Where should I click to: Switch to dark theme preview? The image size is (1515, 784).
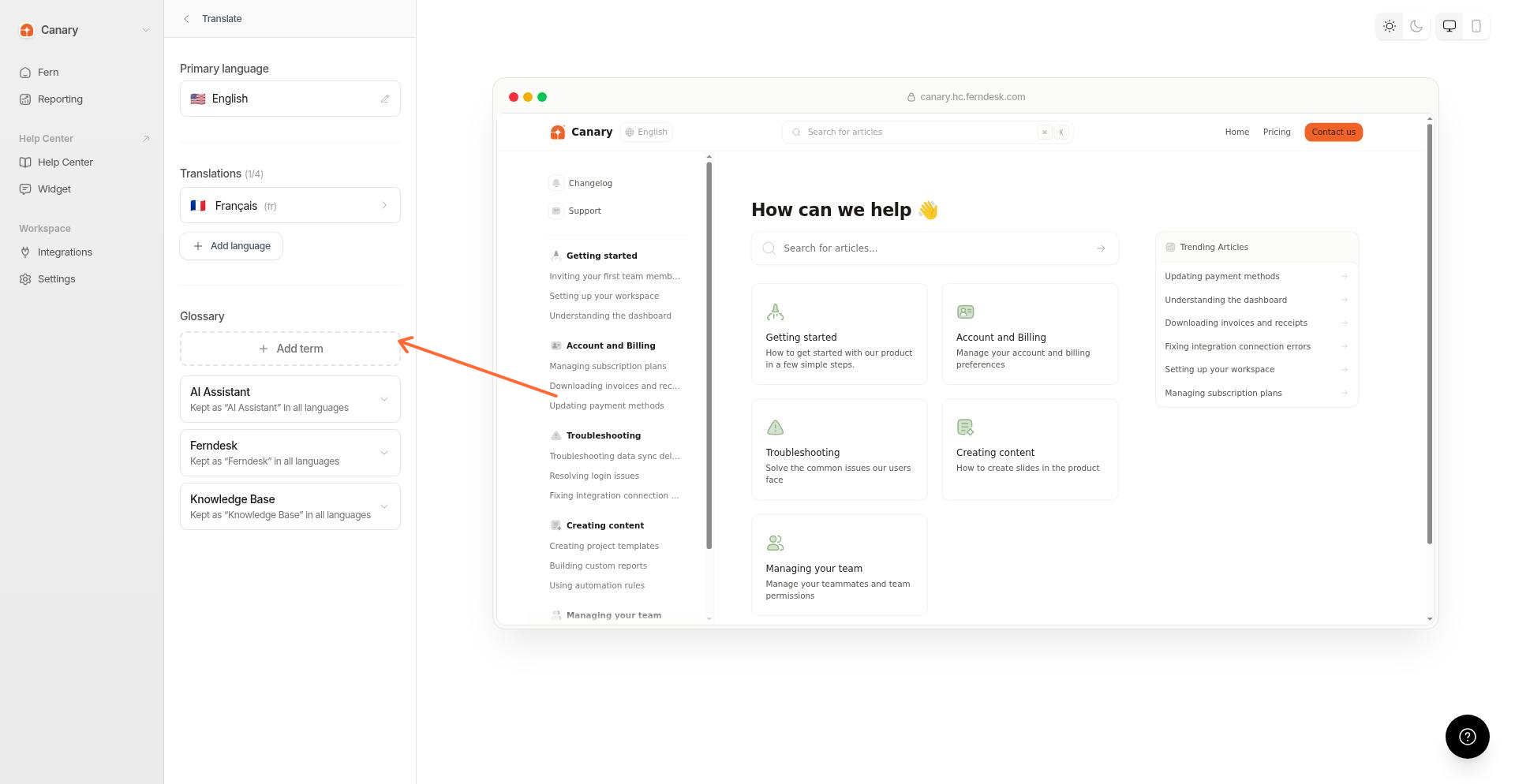tap(1416, 26)
